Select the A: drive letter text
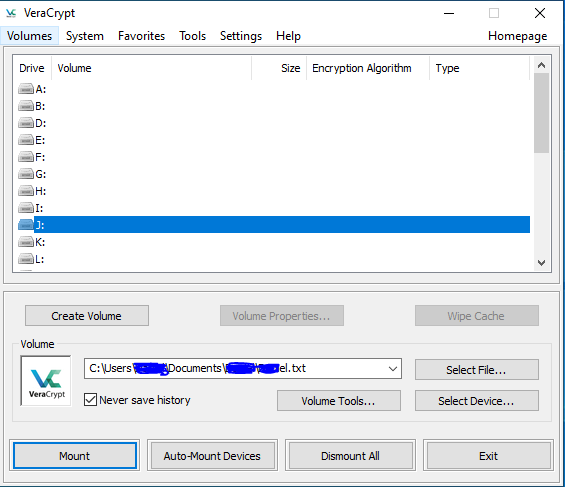This screenshot has width=565, height=487. (x=41, y=89)
